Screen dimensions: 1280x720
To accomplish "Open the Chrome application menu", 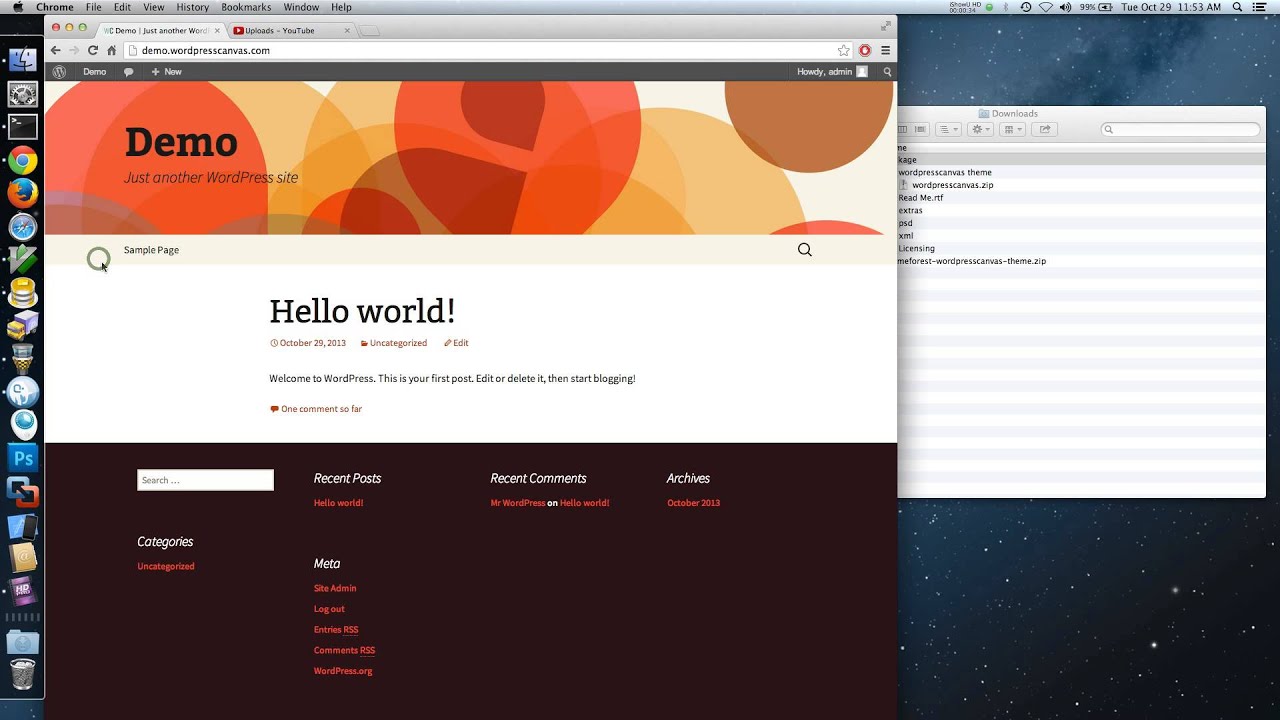I will tap(55, 7).
